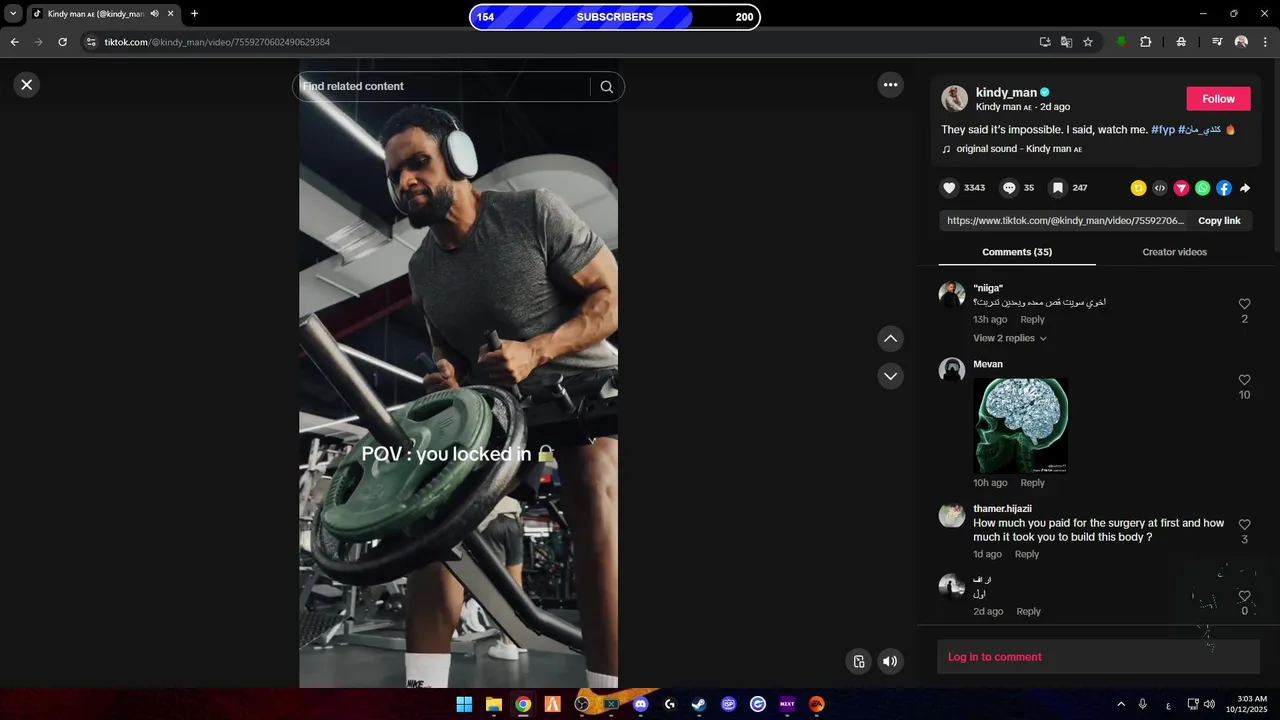
Task: Save video with the bookmark icon
Action: 1057,188
